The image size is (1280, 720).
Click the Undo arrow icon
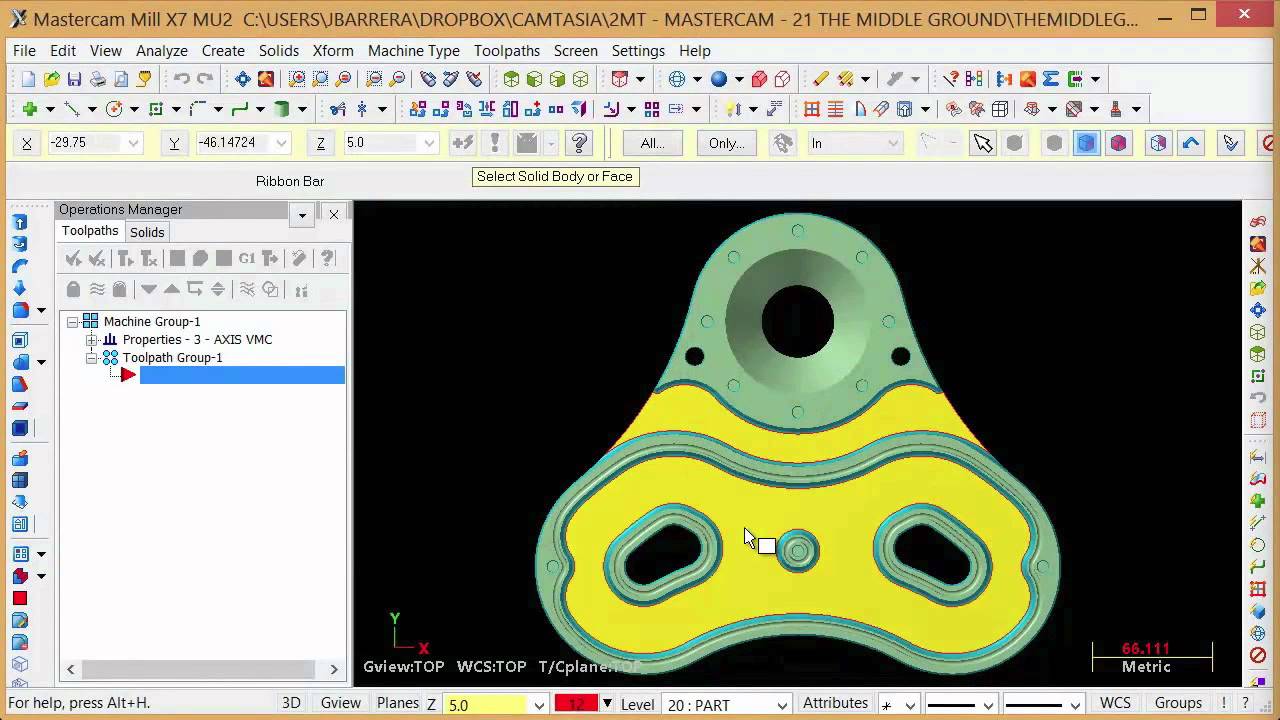coord(182,79)
